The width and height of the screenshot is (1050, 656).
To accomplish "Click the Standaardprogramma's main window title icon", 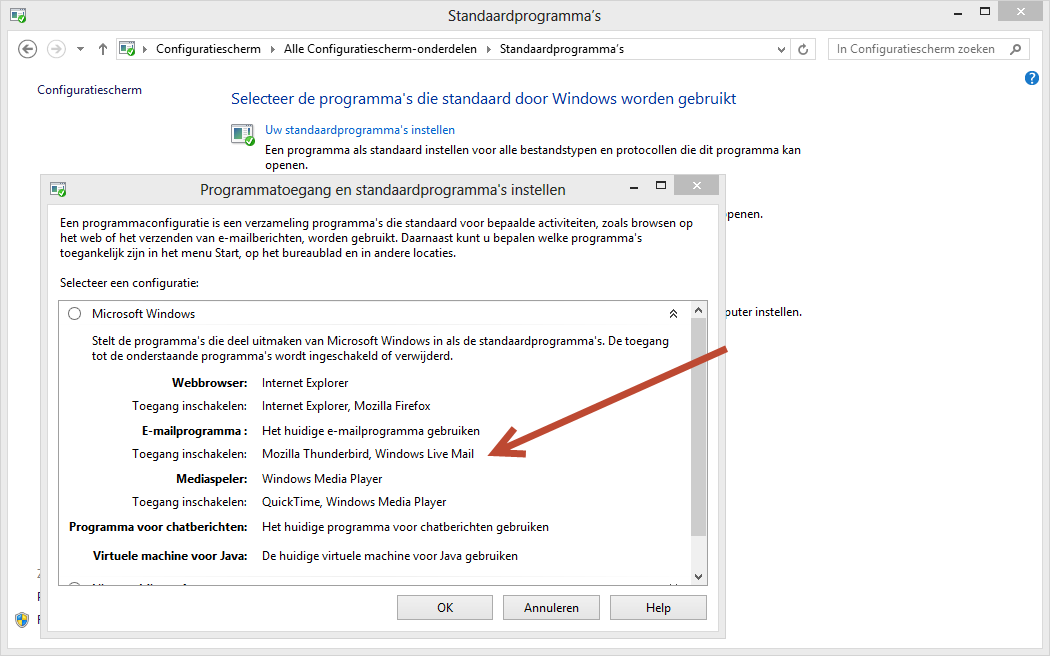I will tap(18, 16).
